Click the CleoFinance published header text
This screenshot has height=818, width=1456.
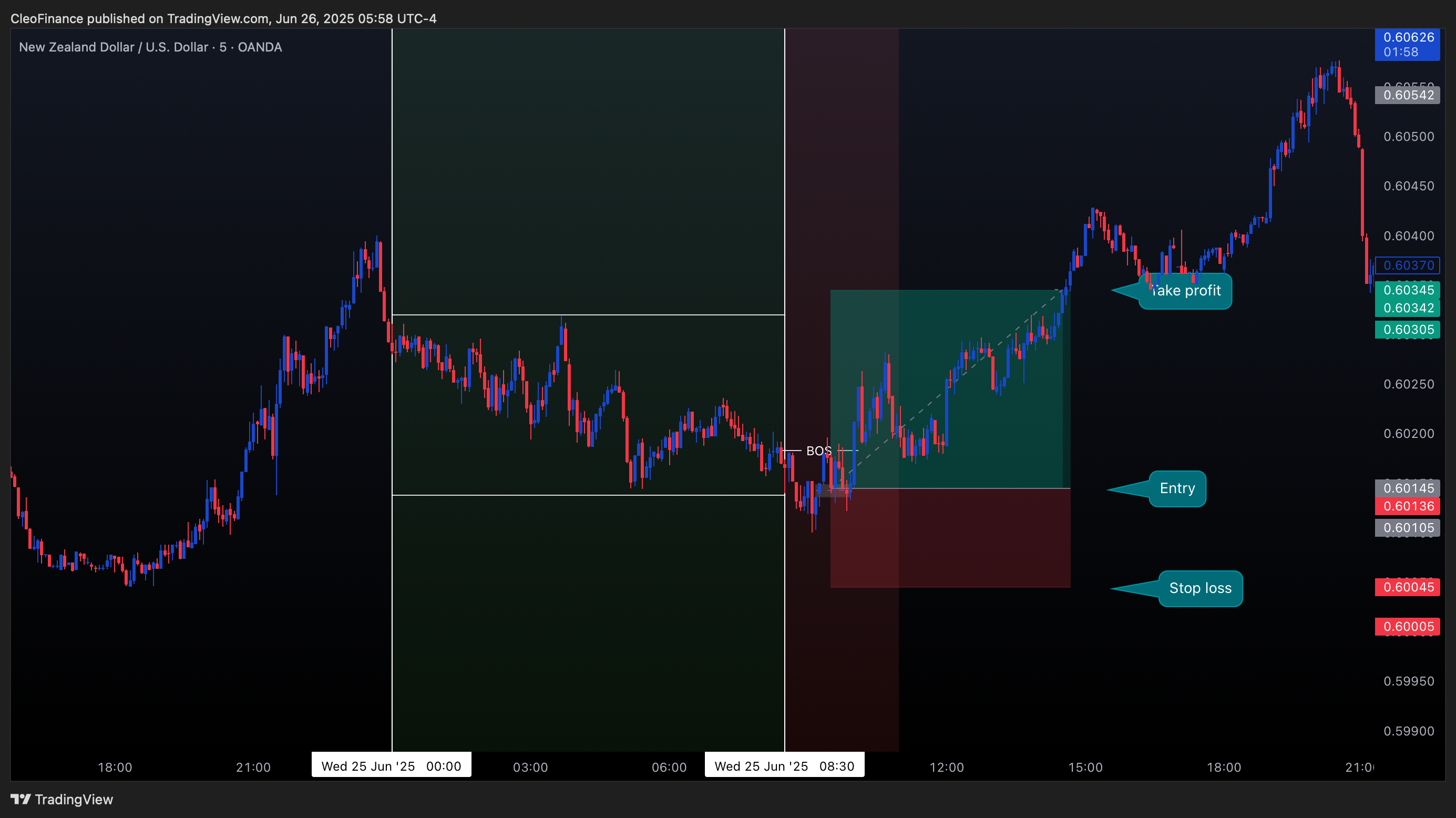pyautogui.click(x=223, y=18)
